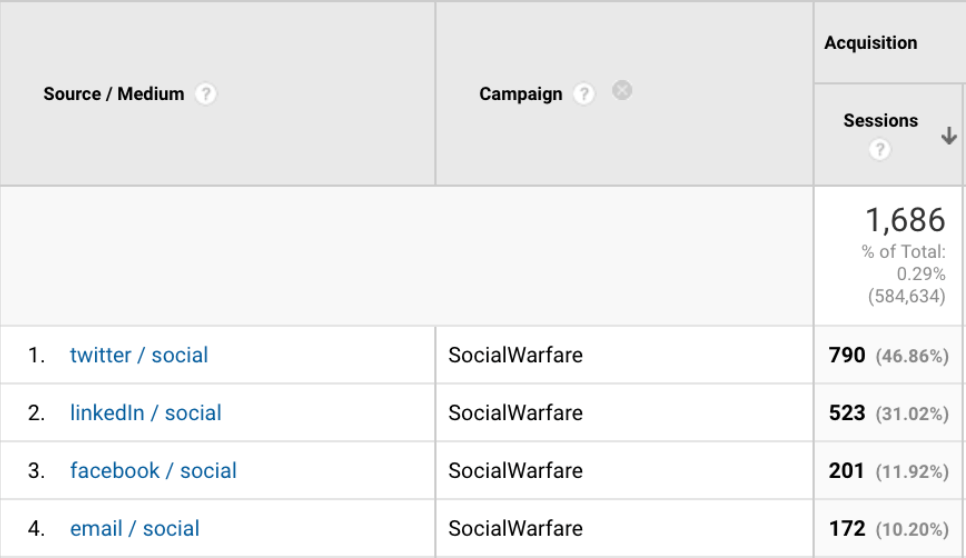The width and height of the screenshot is (966, 558).
Task: Click help icon next to Source / Medium
Action: [x=206, y=94]
